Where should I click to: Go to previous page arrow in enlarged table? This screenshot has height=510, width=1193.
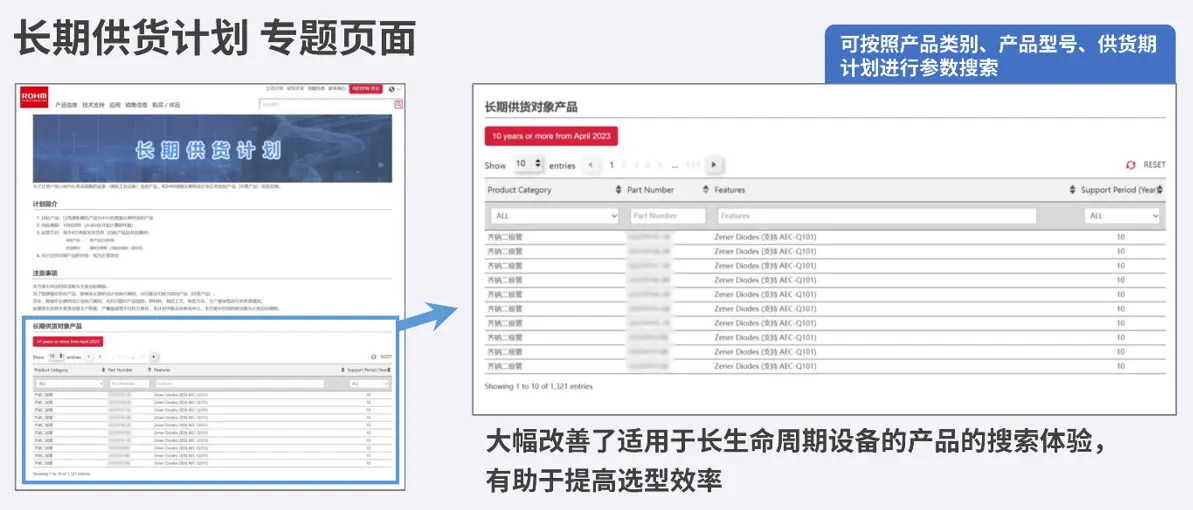click(590, 165)
